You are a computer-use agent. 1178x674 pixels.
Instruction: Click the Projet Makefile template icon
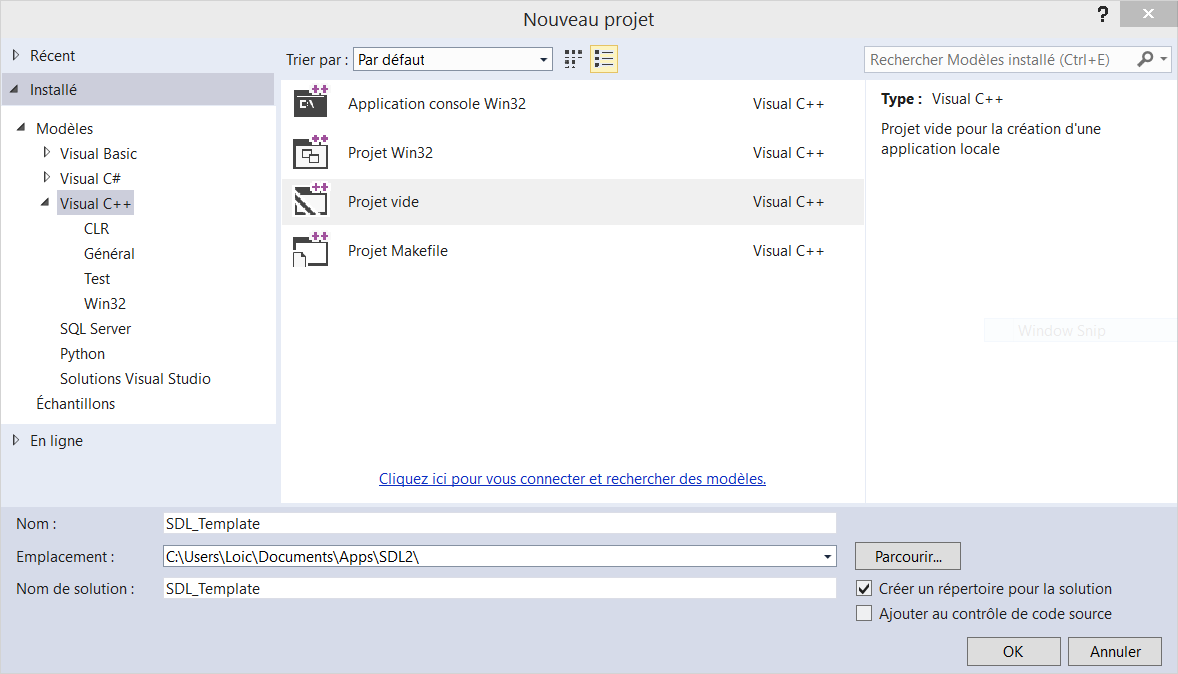(311, 251)
